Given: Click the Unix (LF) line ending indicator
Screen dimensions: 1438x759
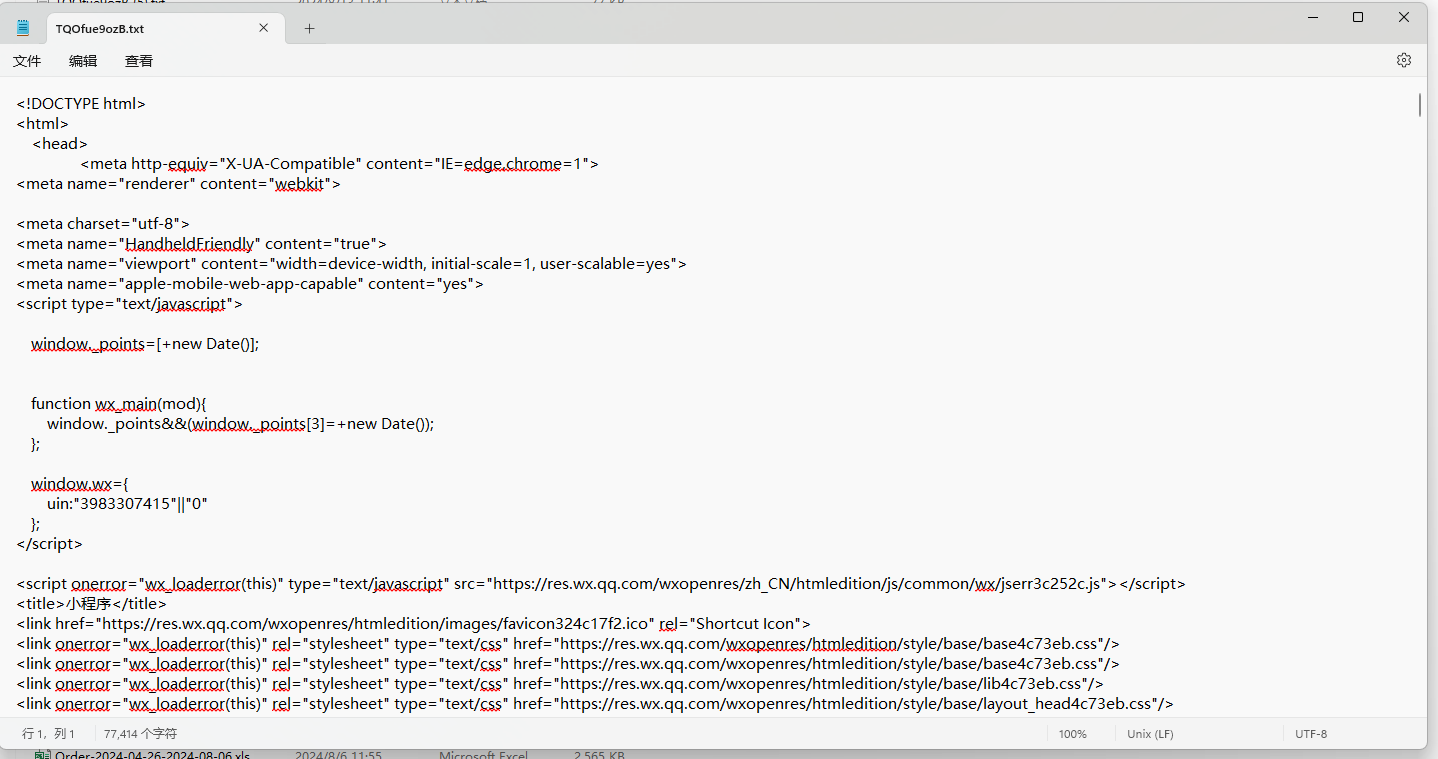Looking at the screenshot, I should (1150, 734).
